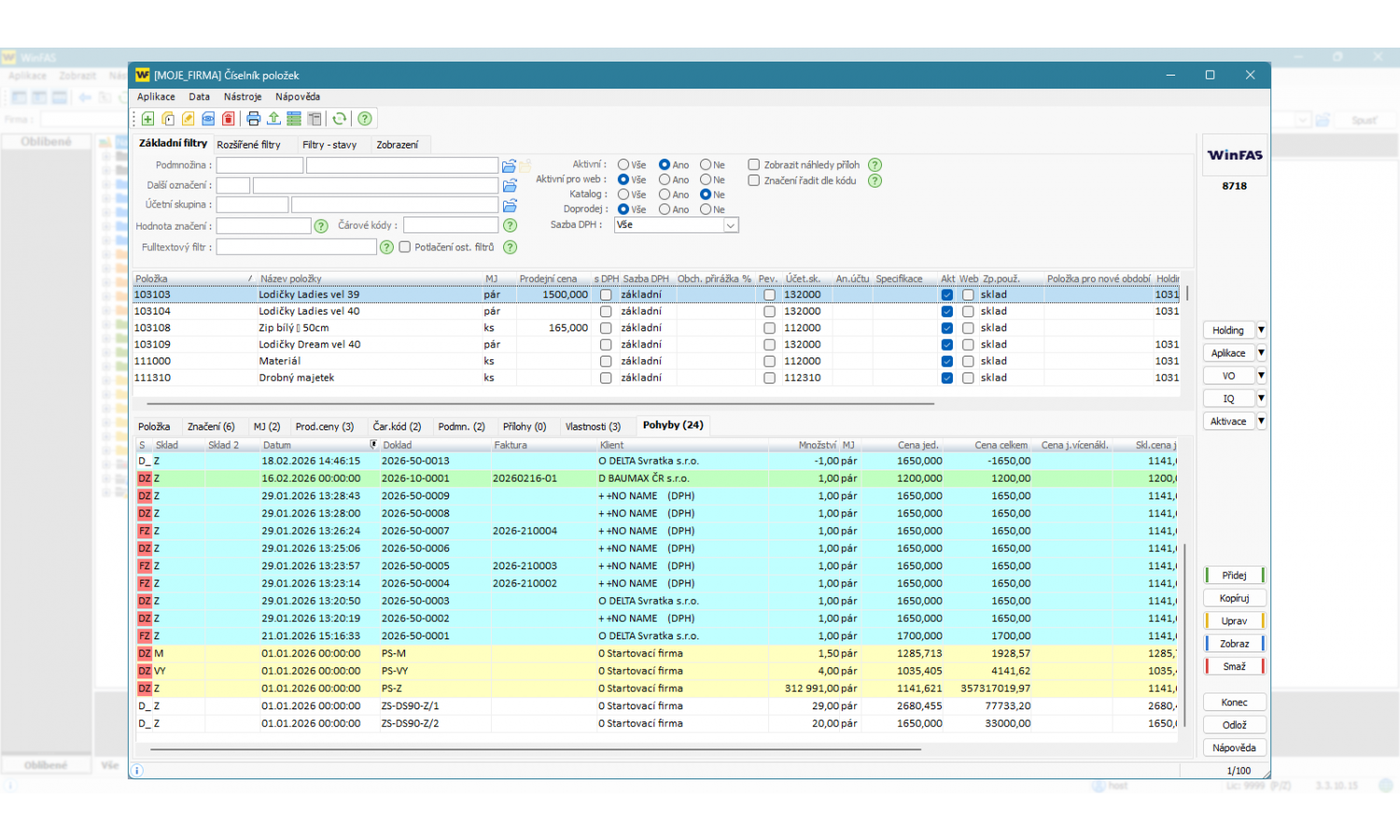
Task: Click the green add new item icon
Action: [148, 119]
